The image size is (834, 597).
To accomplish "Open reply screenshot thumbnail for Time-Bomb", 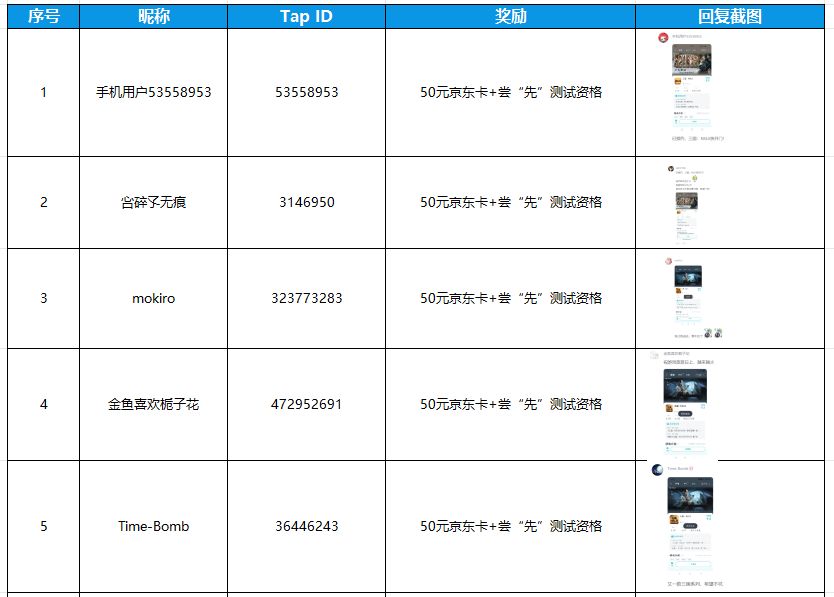I will (x=687, y=525).
